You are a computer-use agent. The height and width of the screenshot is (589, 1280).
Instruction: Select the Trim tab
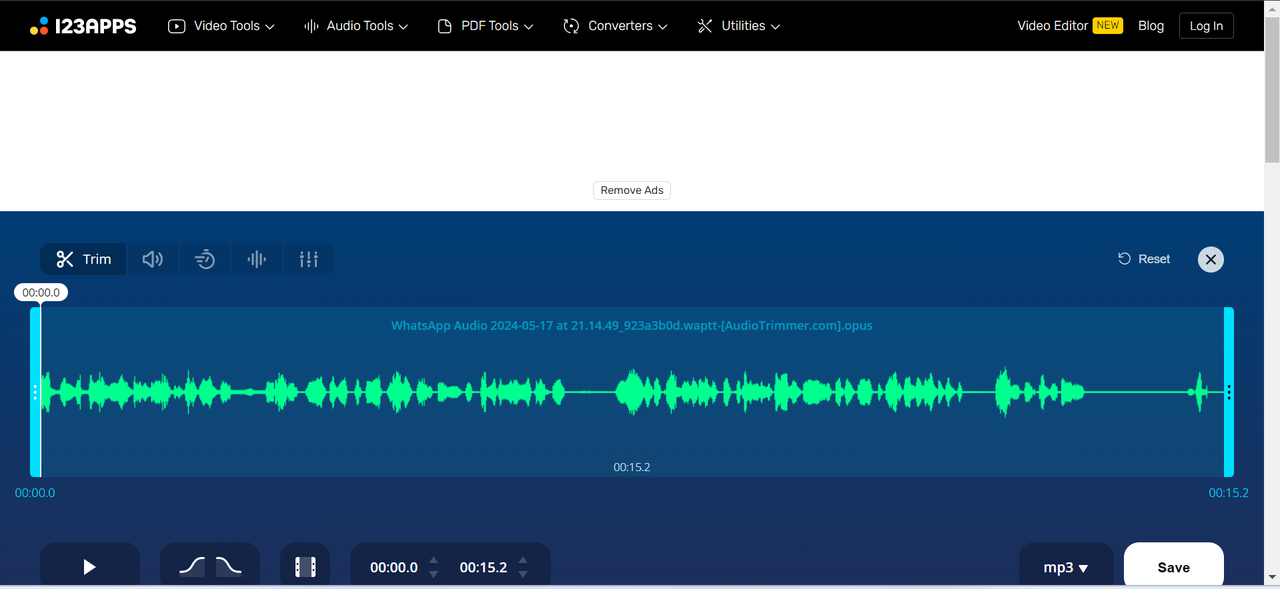pyautogui.click(x=84, y=259)
